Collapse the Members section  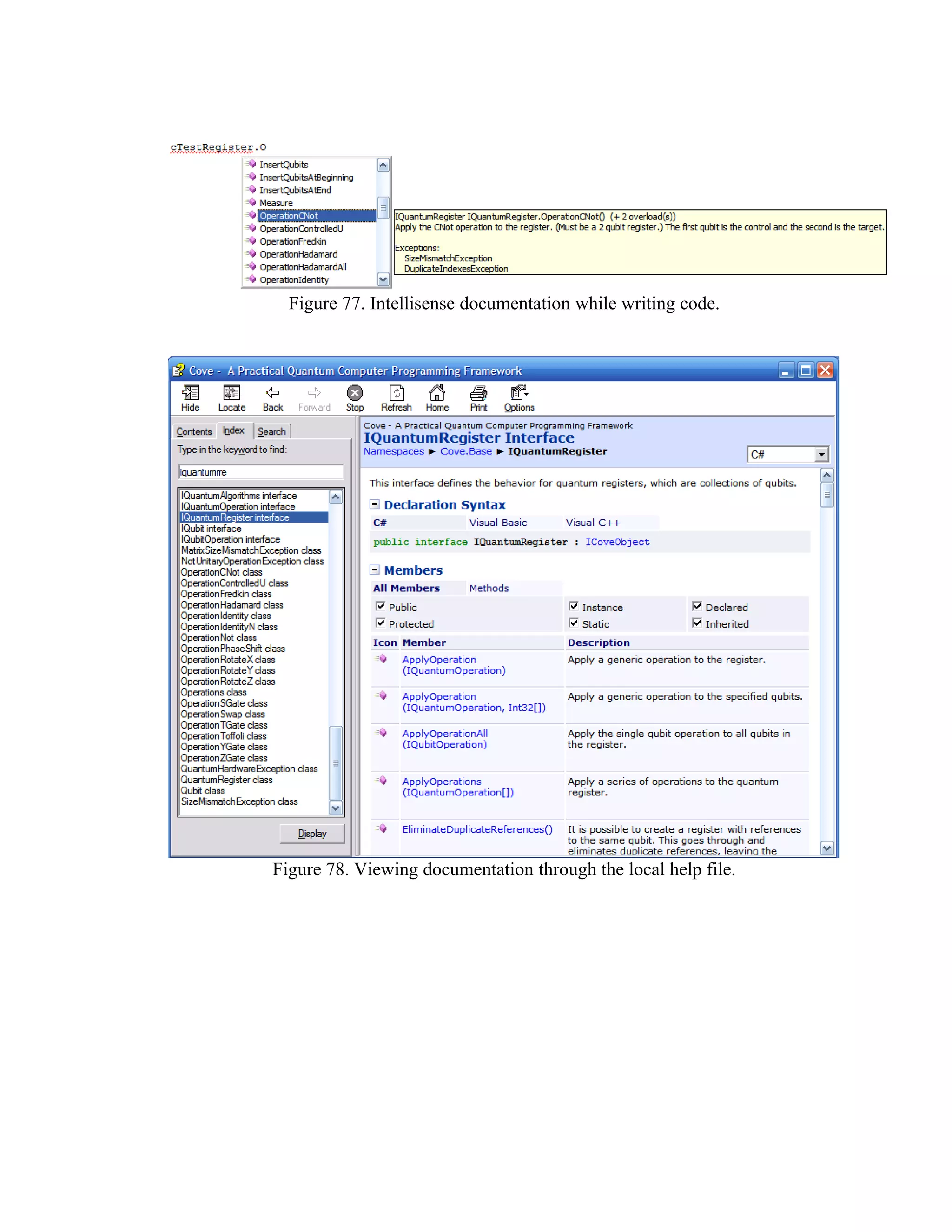[x=375, y=570]
